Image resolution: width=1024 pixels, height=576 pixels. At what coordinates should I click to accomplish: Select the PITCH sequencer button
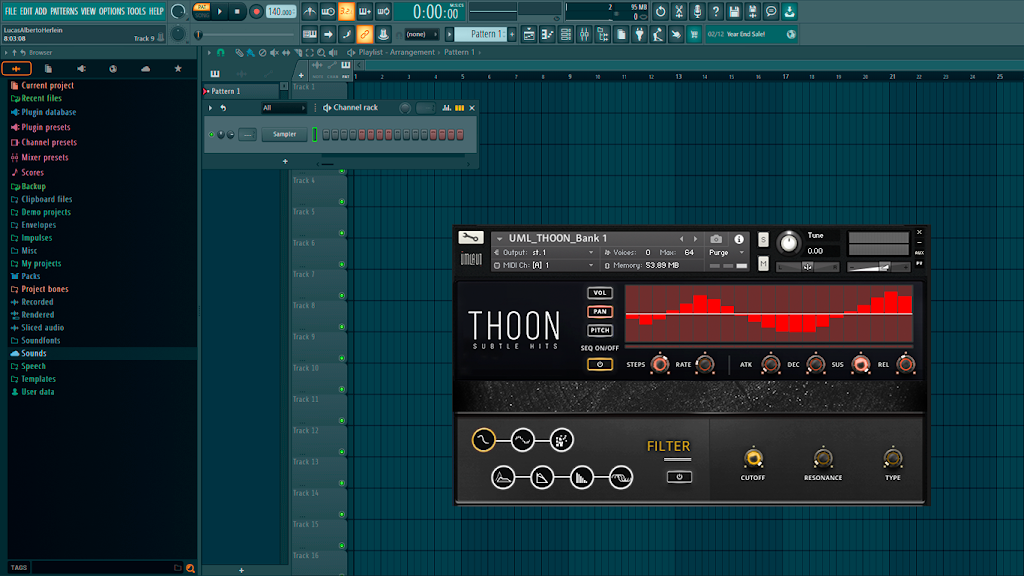click(x=600, y=330)
